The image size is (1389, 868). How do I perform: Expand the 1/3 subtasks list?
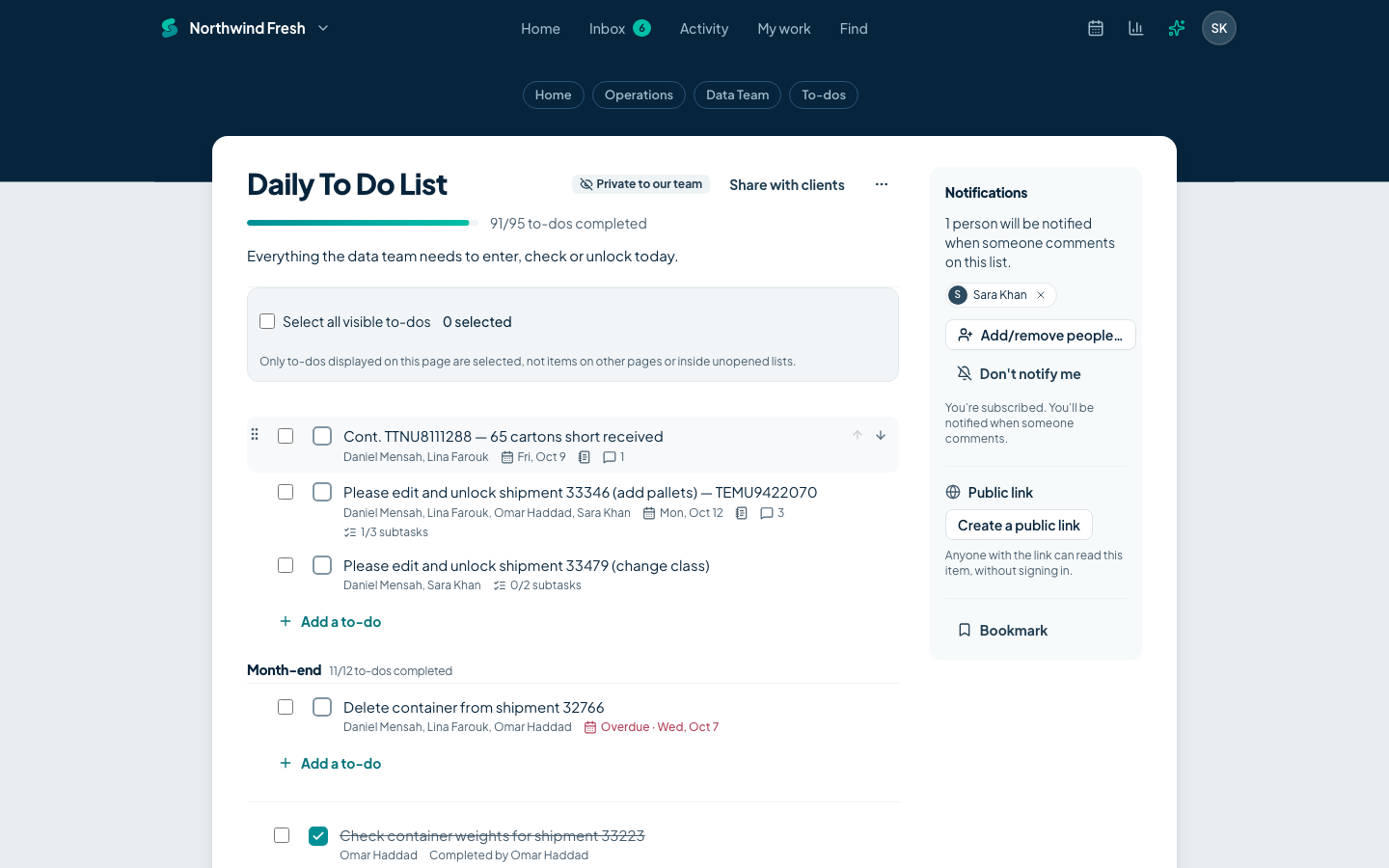pyautogui.click(x=386, y=532)
